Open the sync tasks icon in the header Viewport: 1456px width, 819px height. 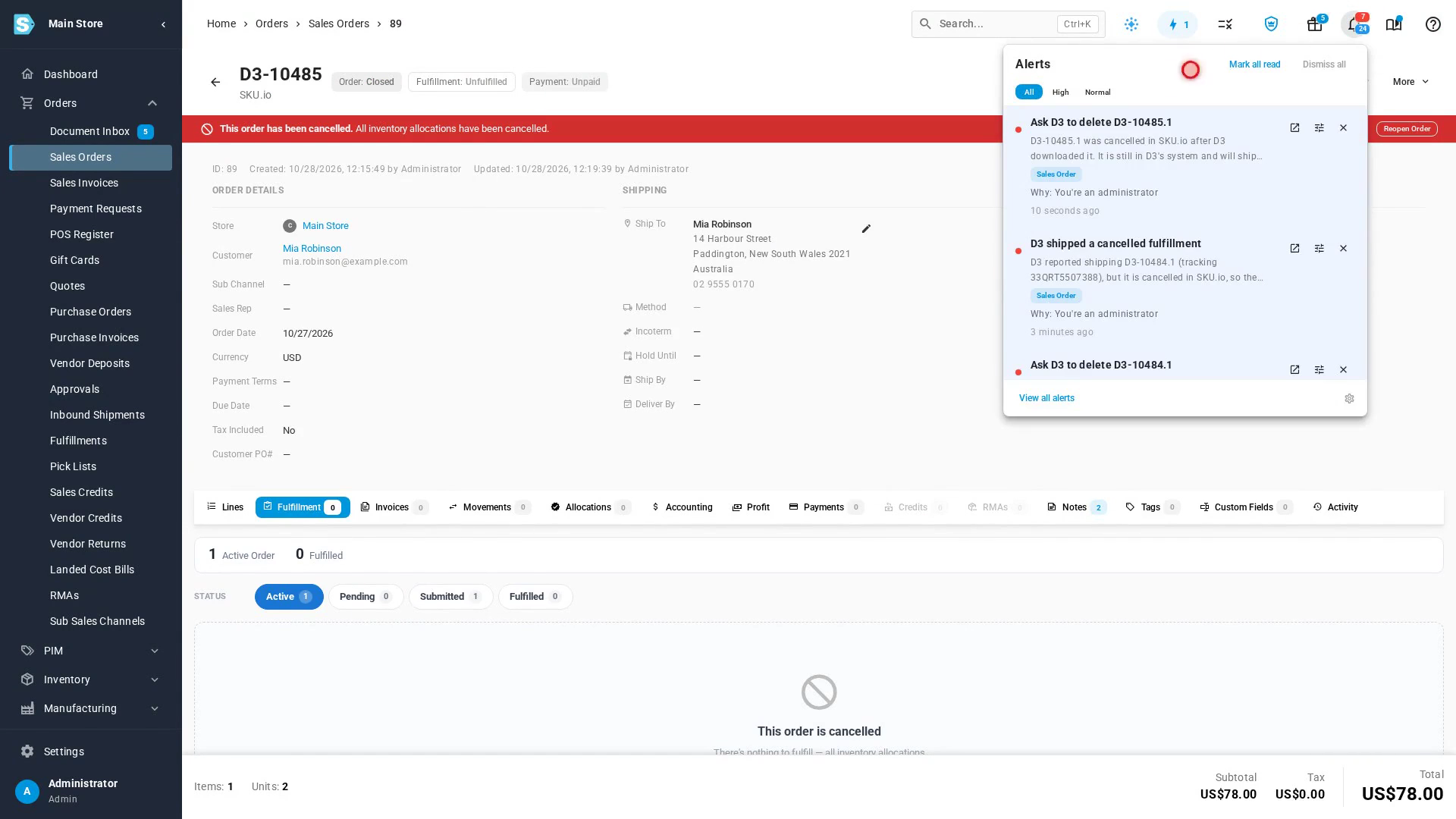(1225, 24)
